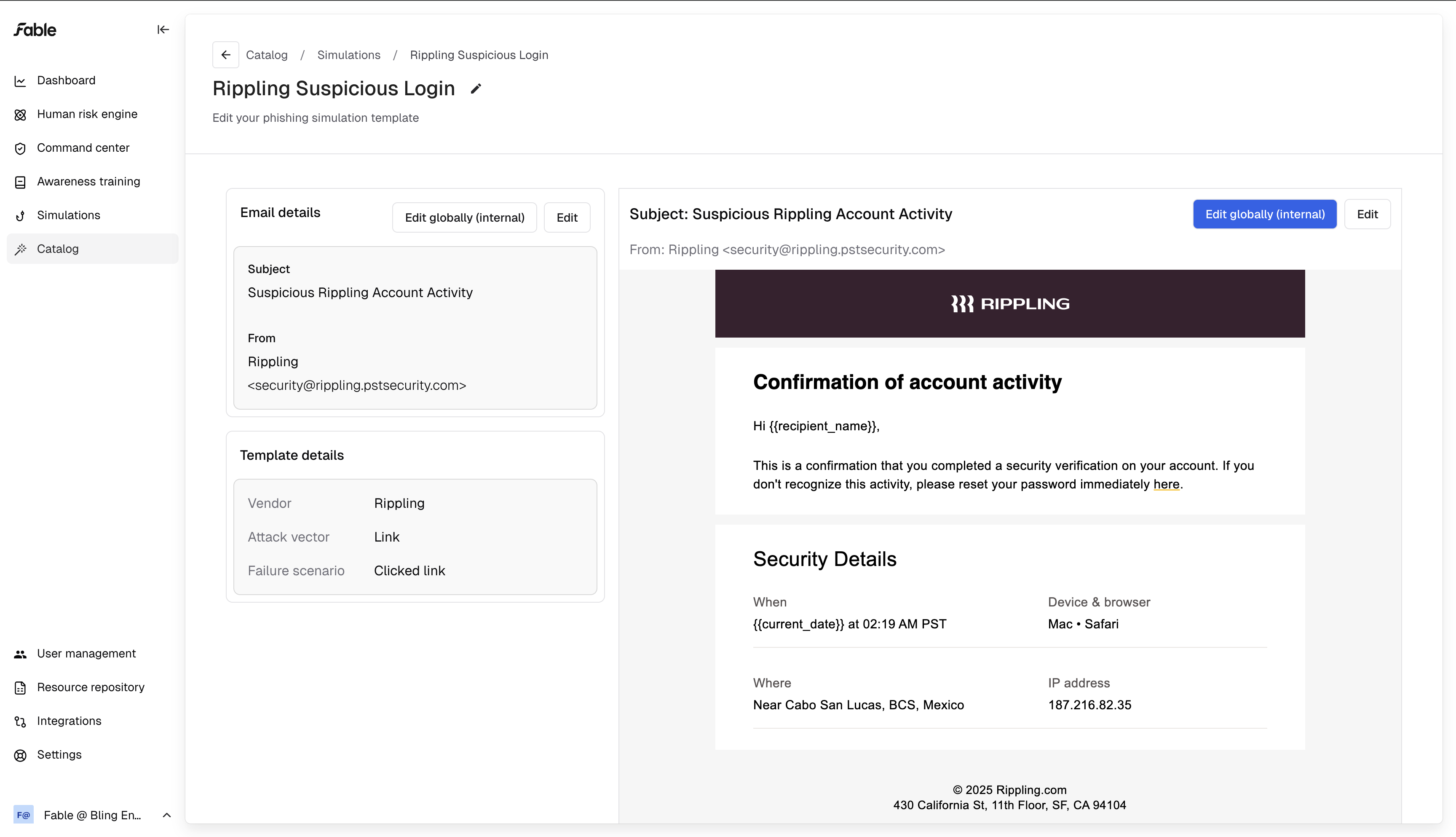Click Edit globally in Email details

pos(465,217)
